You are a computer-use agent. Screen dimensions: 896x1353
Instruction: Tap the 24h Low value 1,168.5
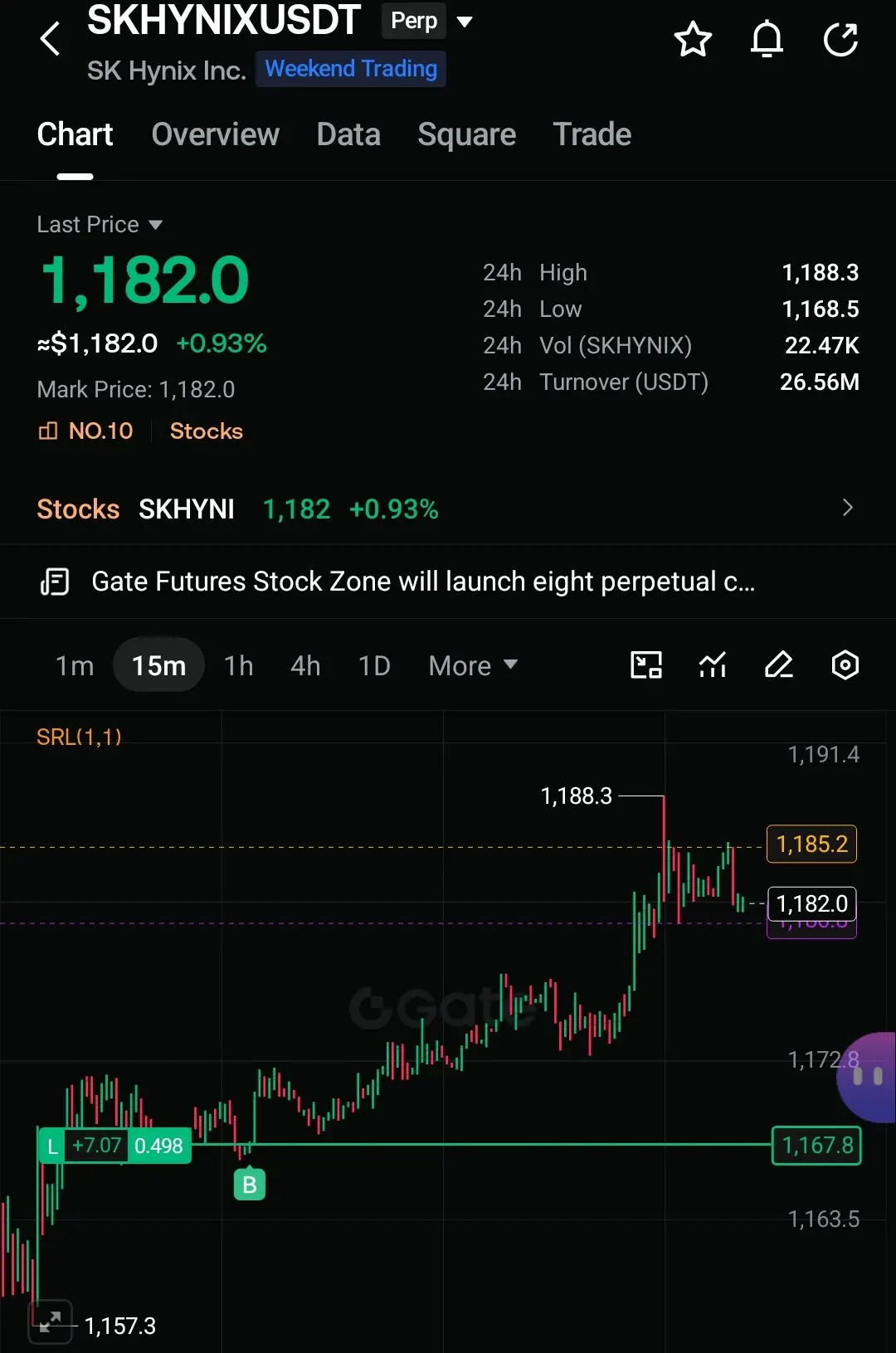tap(821, 309)
